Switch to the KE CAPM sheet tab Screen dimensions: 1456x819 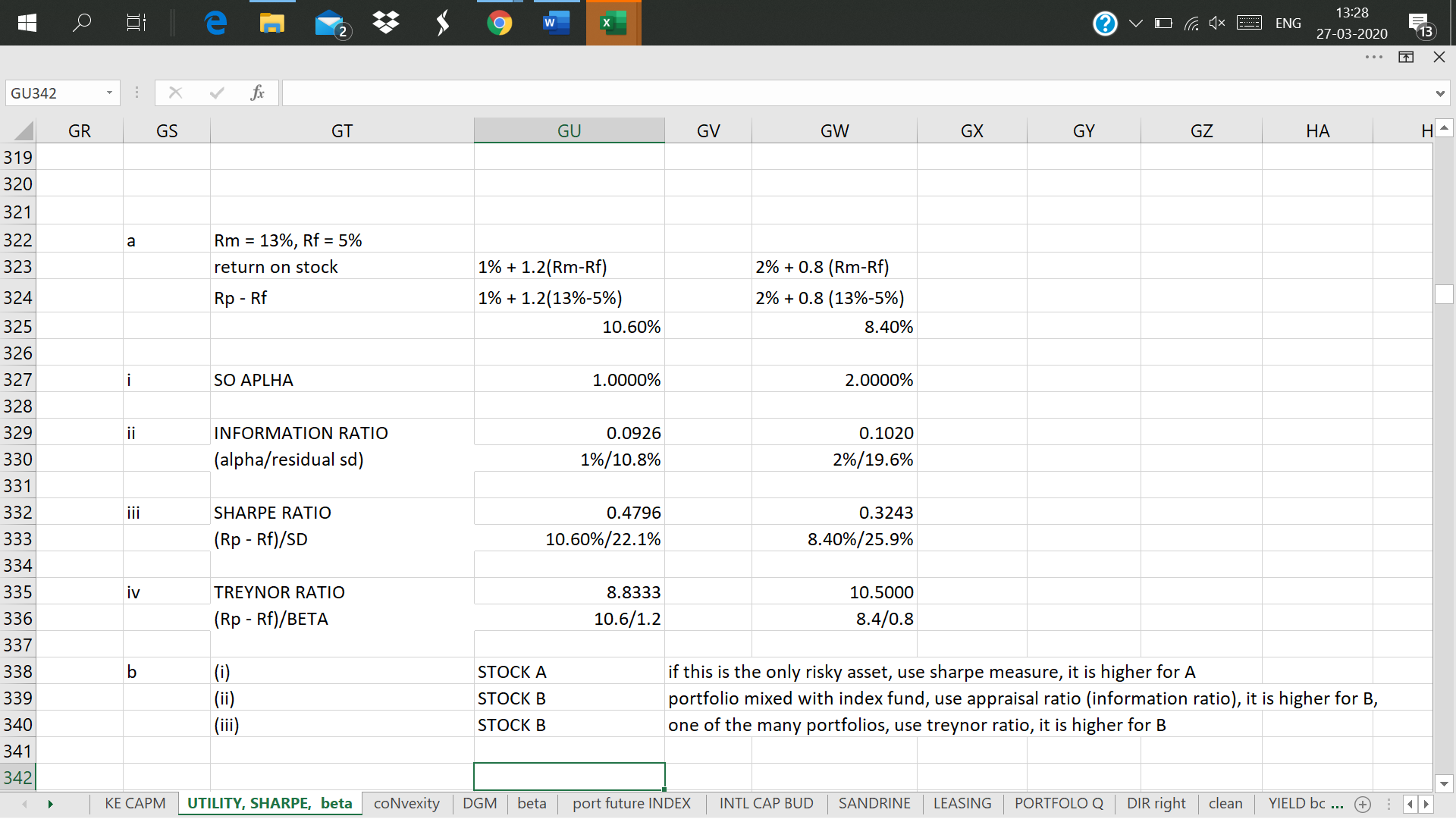tap(135, 803)
